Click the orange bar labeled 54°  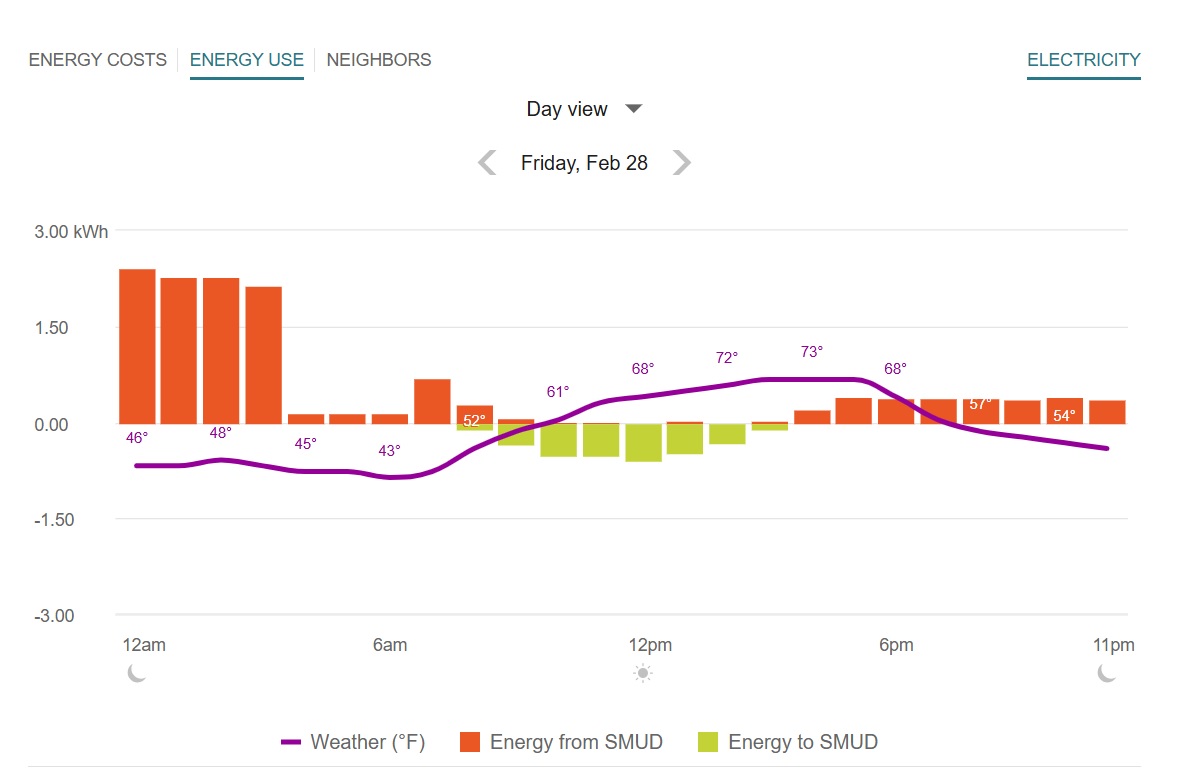point(1065,410)
